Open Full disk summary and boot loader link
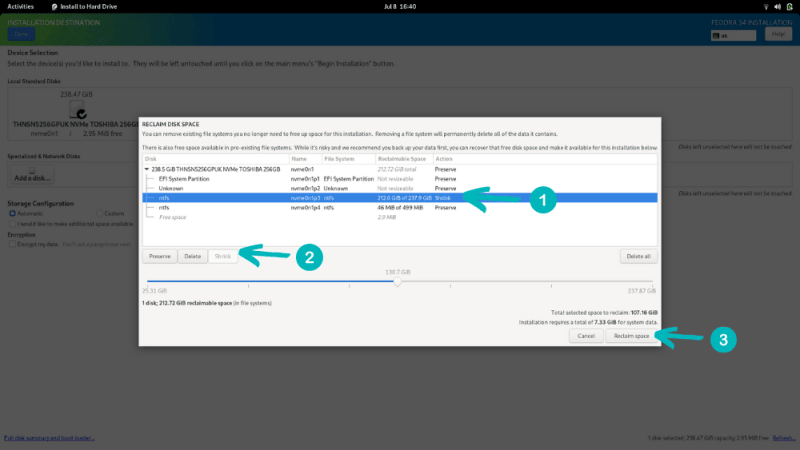The image size is (800, 450). [x=49, y=438]
